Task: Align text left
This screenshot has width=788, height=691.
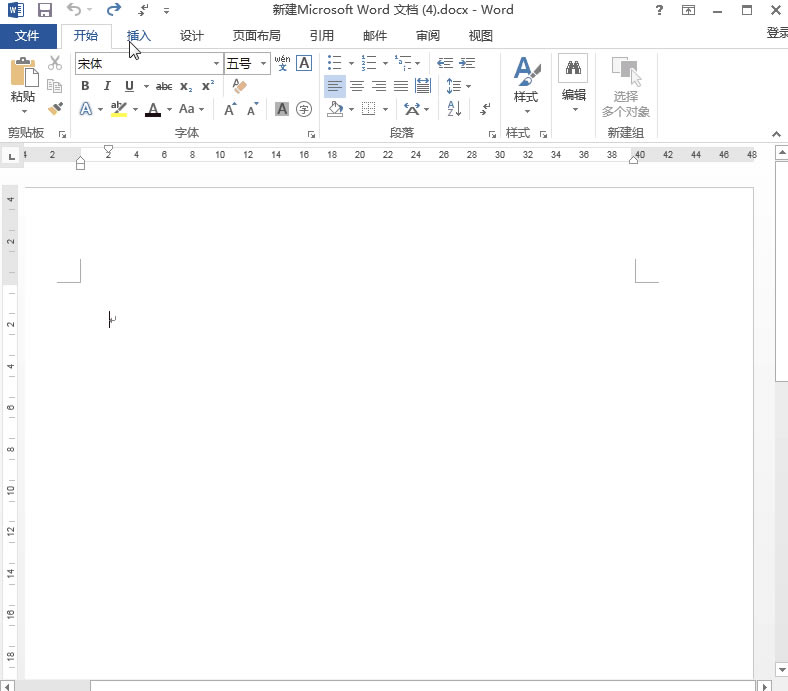Action: pos(335,86)
